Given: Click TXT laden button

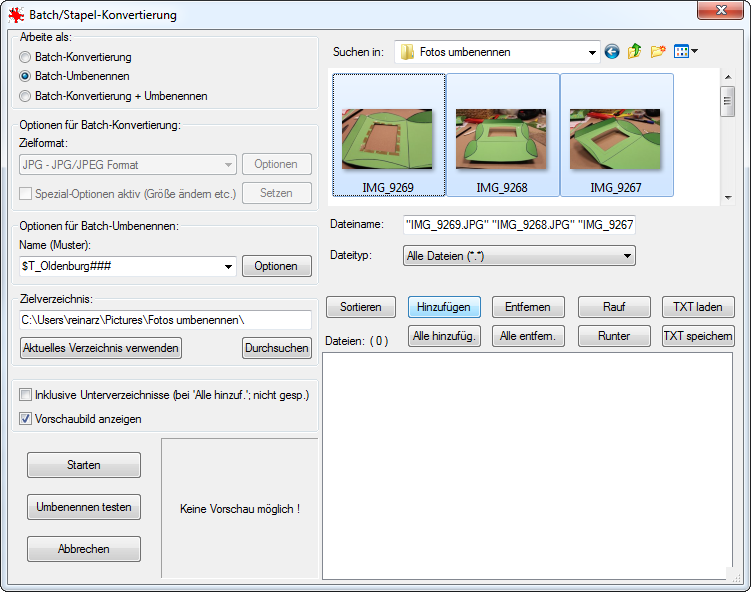Looking at the screenshot, I should tap(698, 307).
